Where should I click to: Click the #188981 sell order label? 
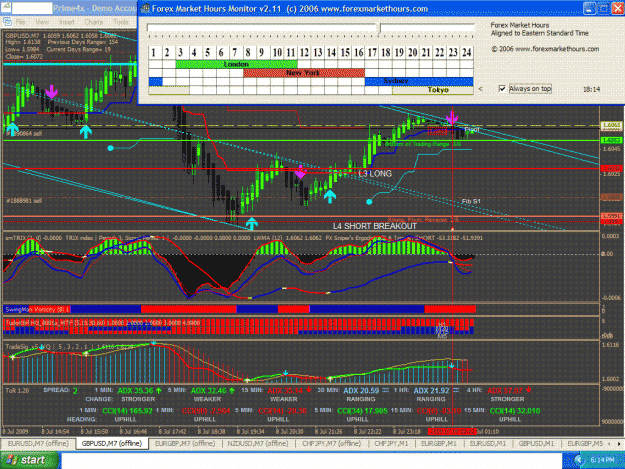pyautogui.click(x=24, y=200)
